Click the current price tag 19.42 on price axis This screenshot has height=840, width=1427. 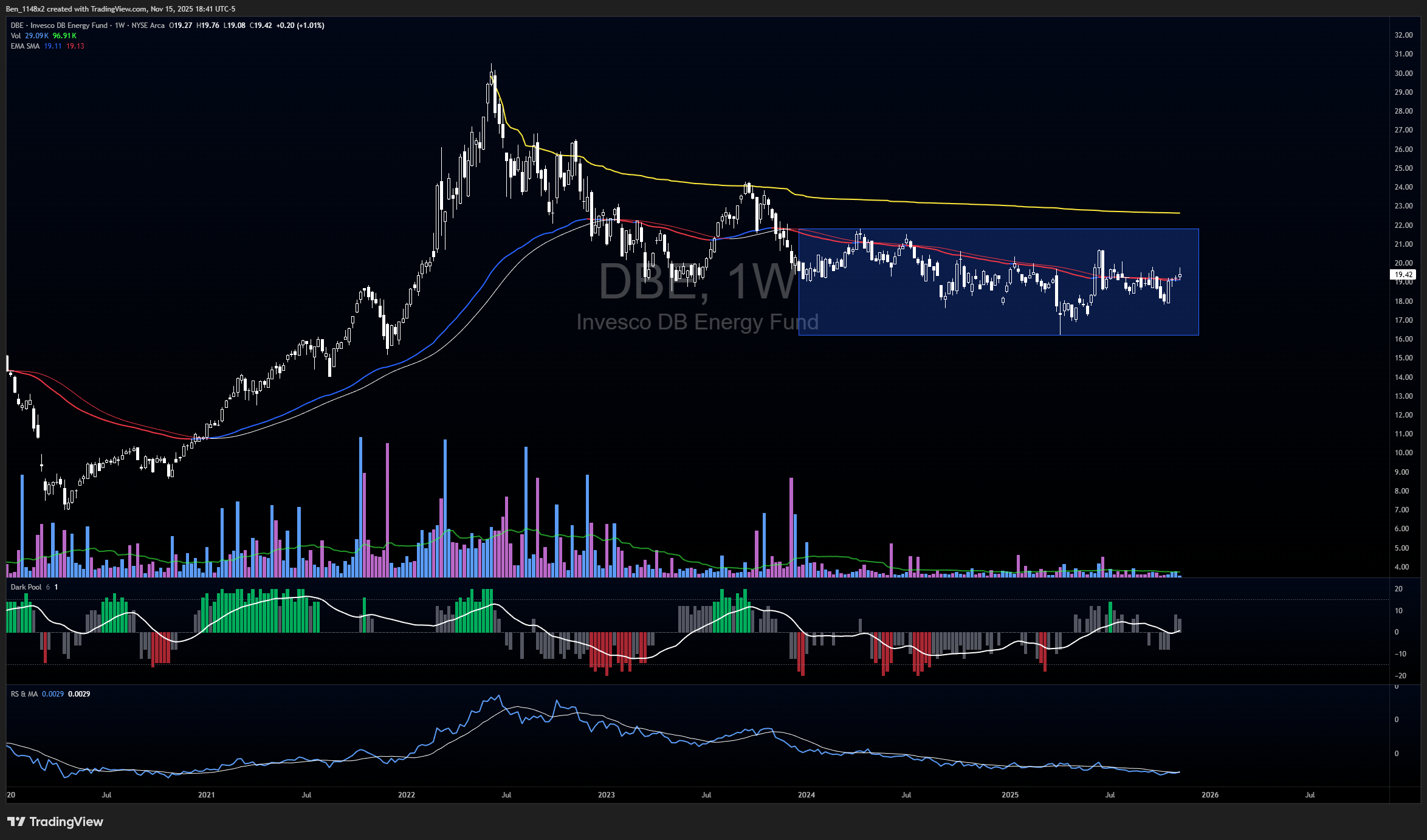(x=1403, y=275)
